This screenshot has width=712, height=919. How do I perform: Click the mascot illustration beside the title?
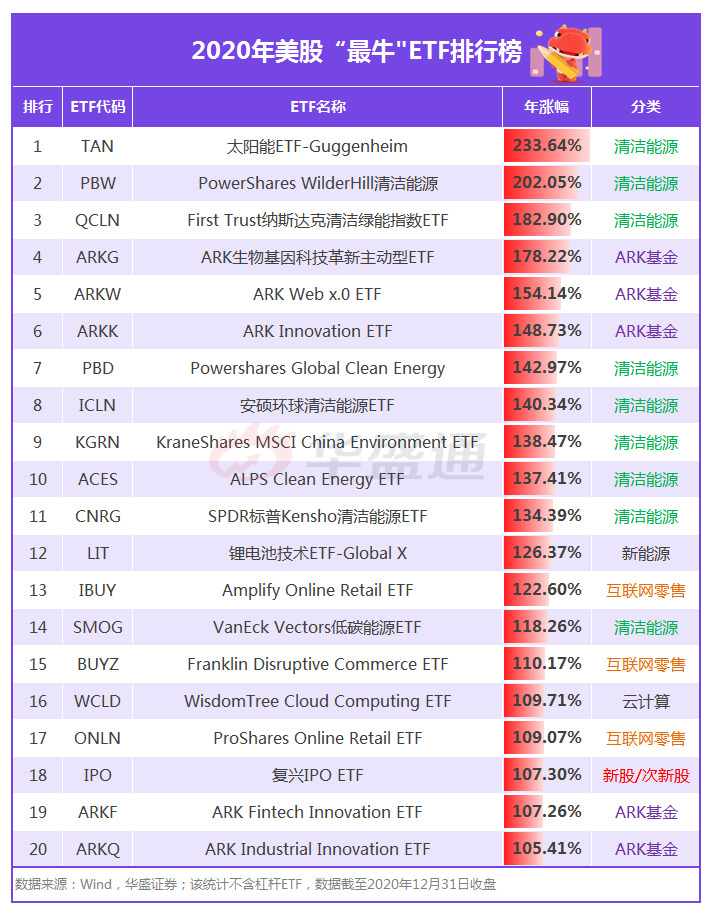566,52
